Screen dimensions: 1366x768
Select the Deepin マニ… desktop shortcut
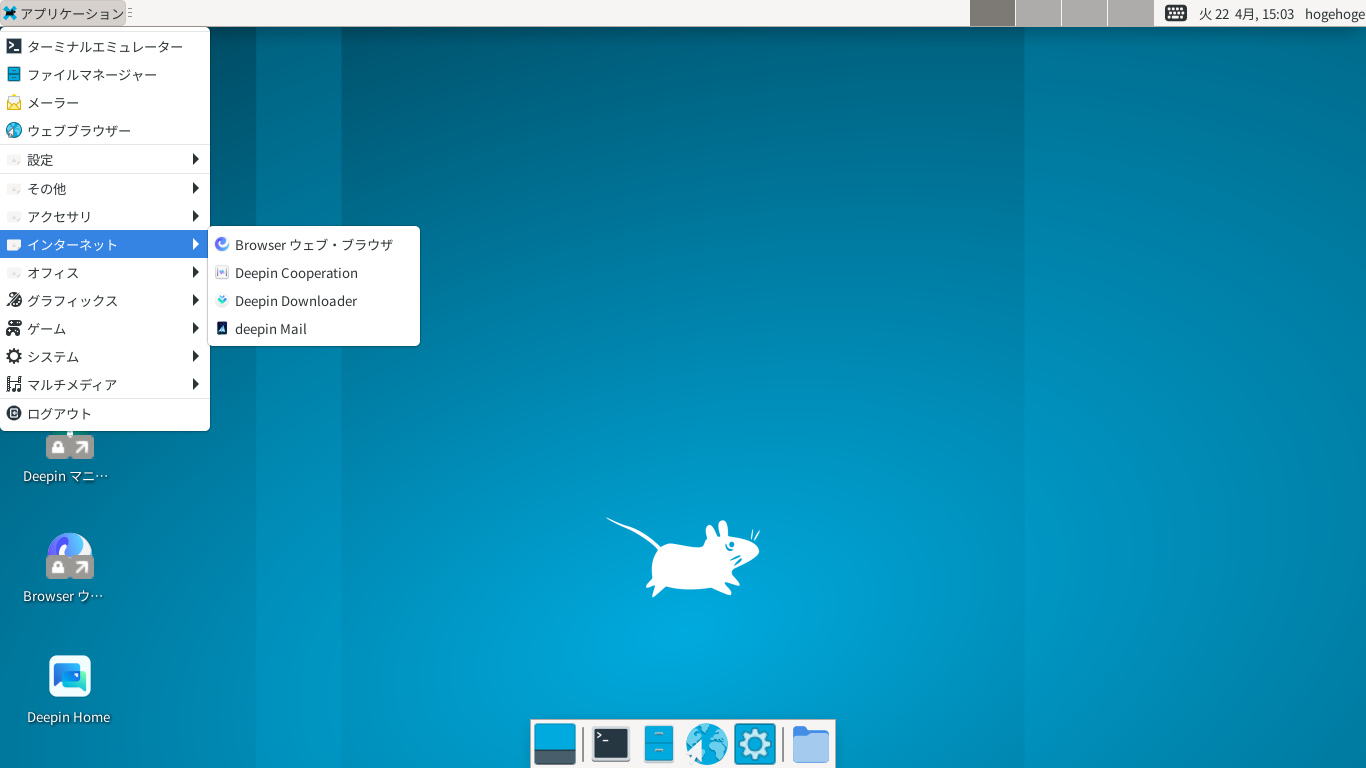(x=69, y=456)
